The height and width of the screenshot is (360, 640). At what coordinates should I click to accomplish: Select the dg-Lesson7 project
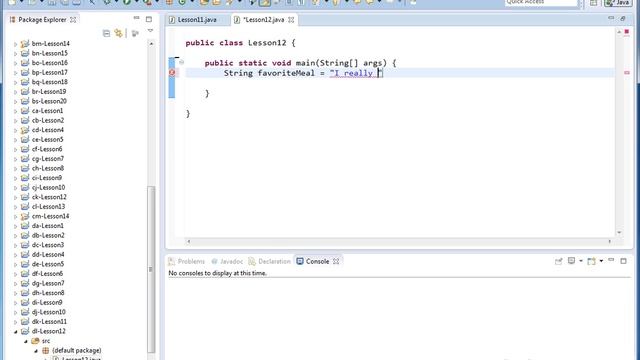point(48,283)
